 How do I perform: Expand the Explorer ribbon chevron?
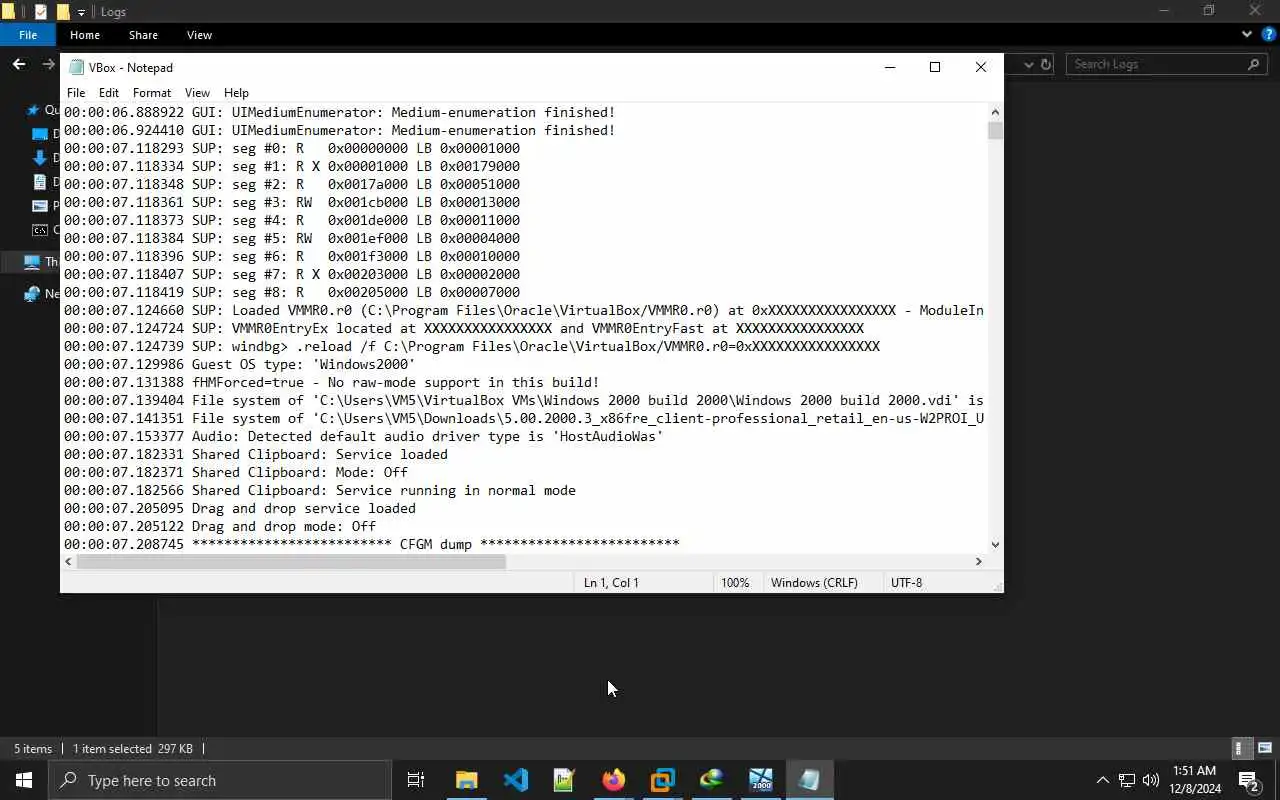[x=1247, y=34]
